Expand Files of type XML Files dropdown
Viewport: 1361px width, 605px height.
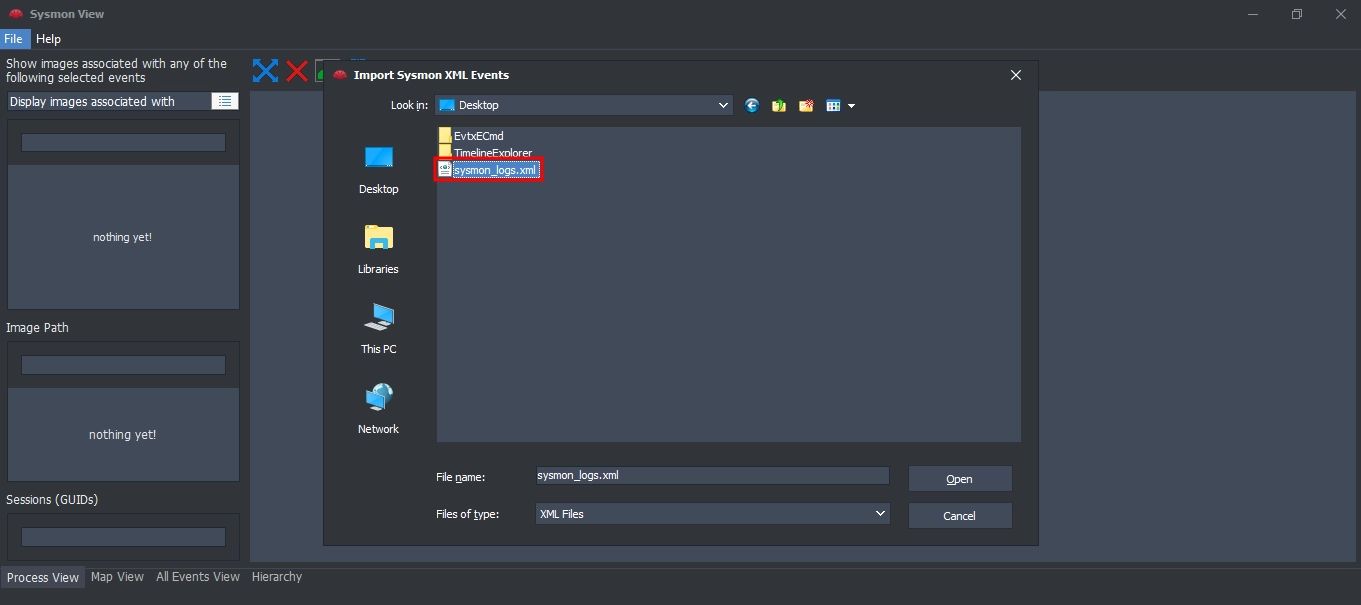click(880, 513)
